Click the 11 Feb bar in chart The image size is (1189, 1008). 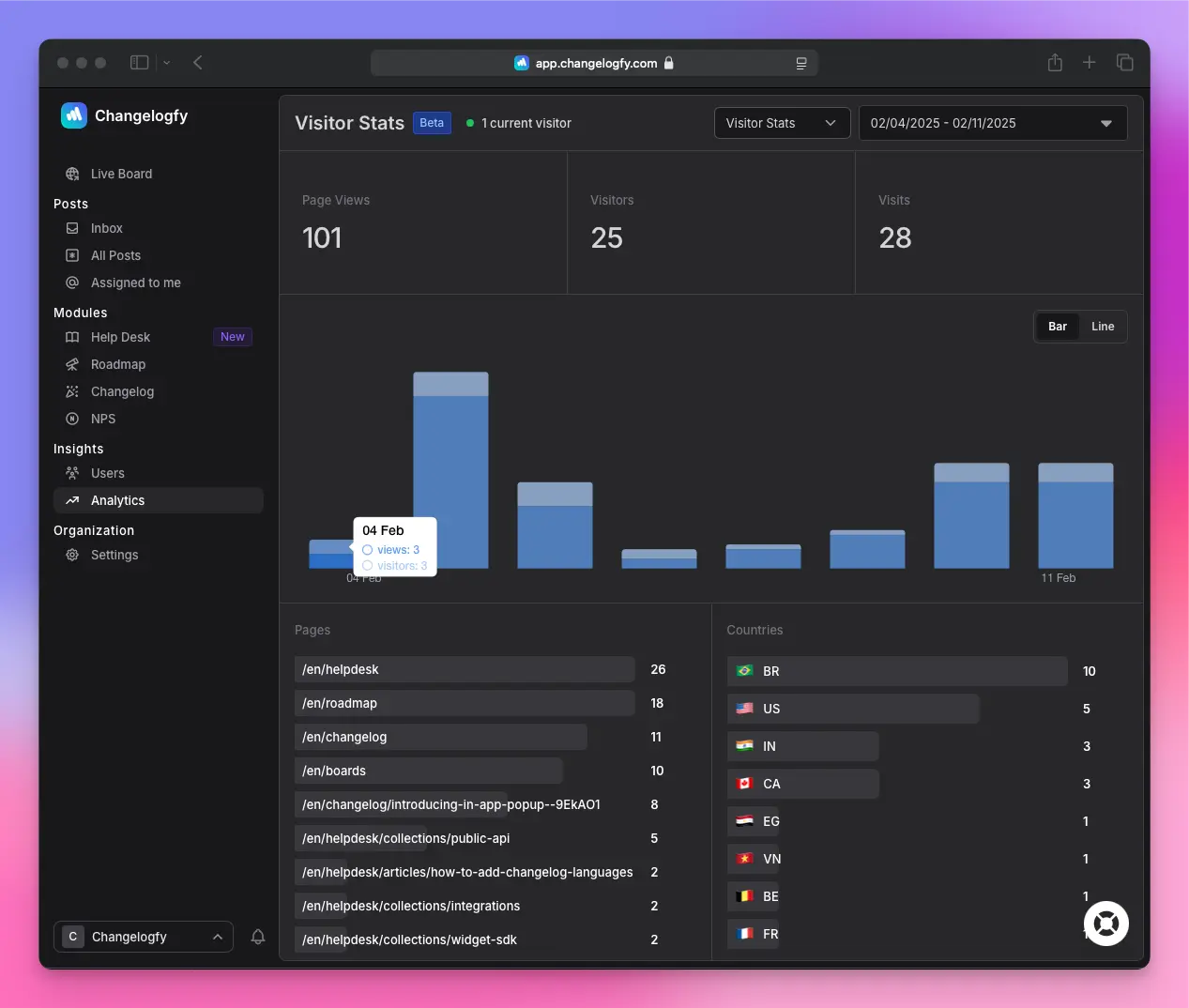click(1075, 515)
